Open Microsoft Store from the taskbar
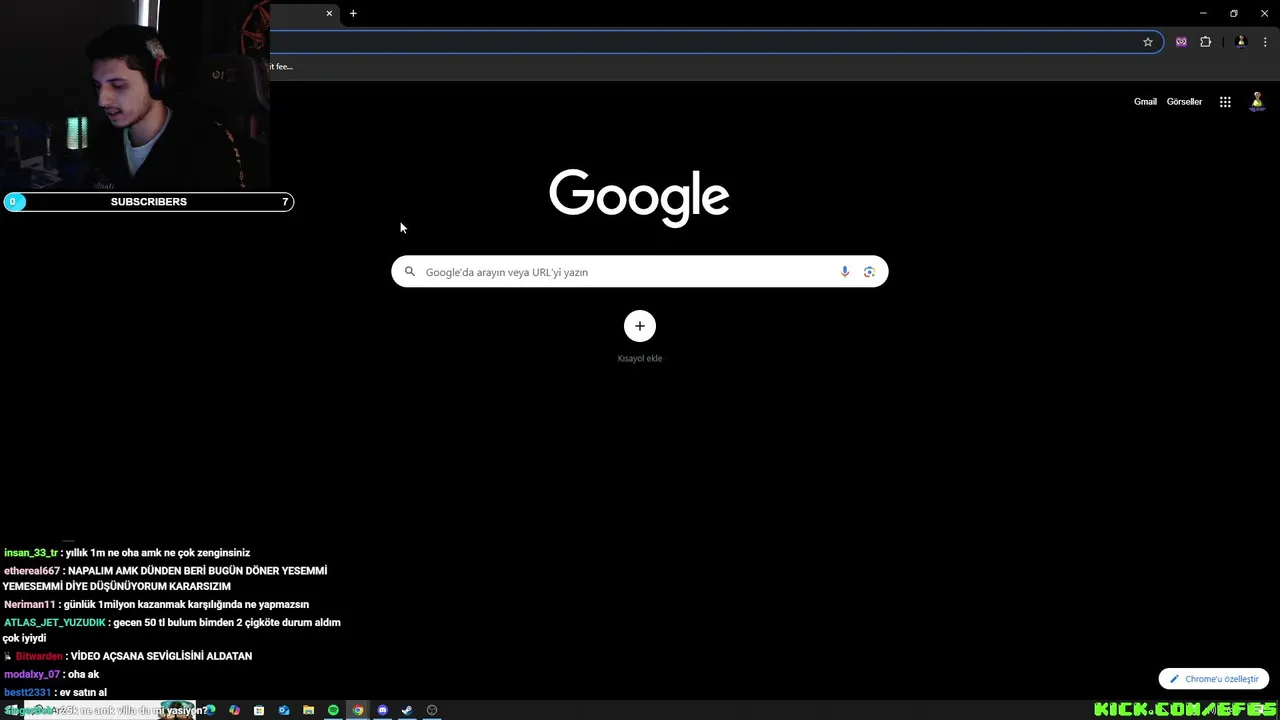 [x=259, y=710]
